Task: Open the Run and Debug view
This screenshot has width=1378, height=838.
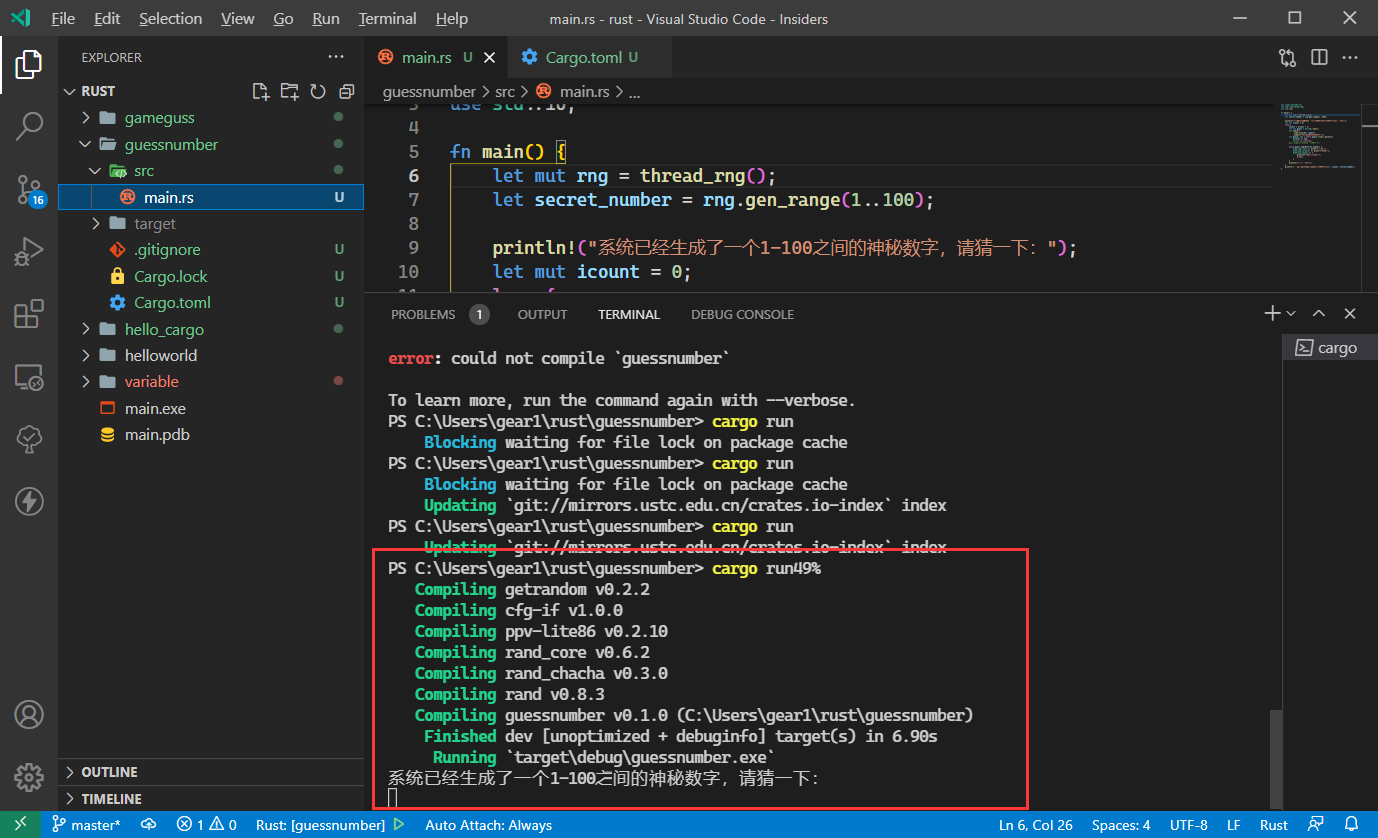Action: 29,251
